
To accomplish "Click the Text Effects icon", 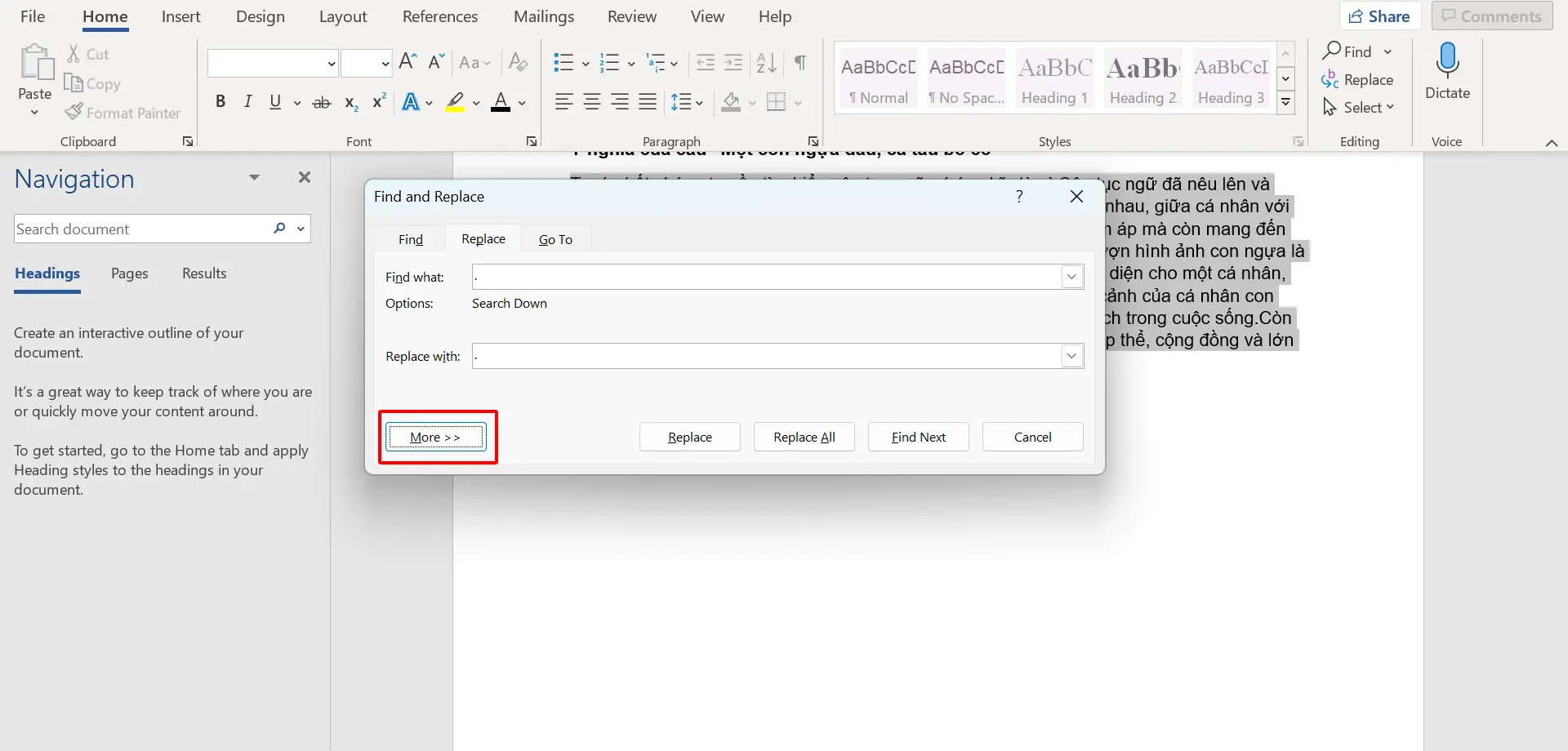I will point(411,102).
